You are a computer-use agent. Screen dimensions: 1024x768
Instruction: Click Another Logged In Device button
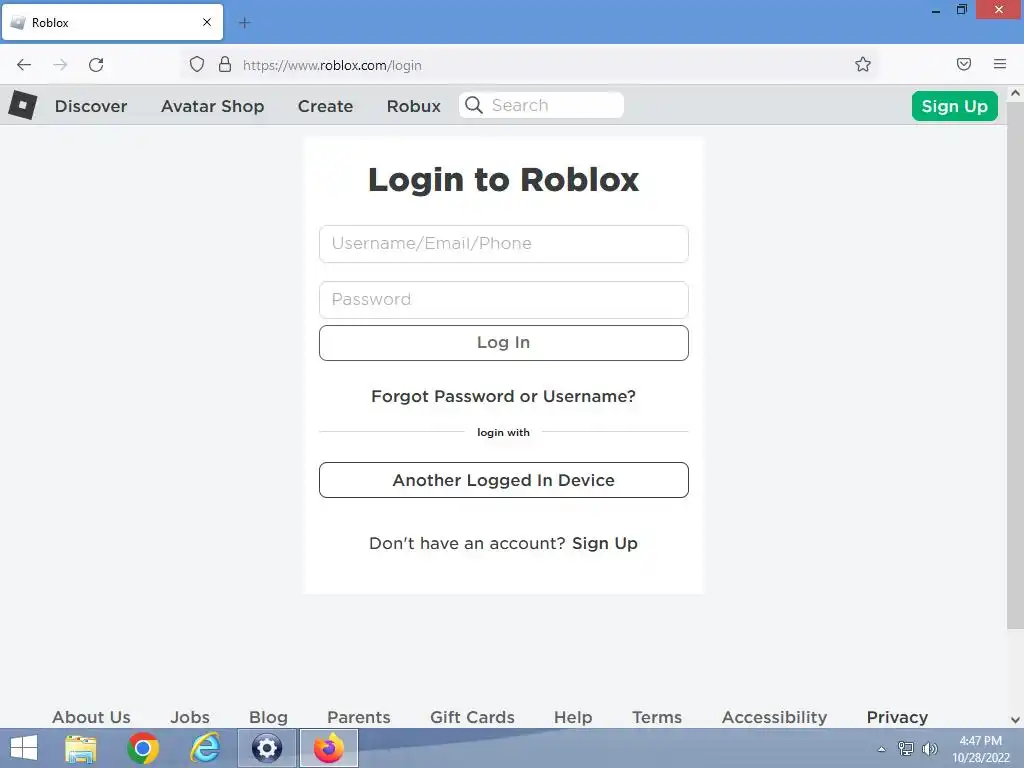pos(504,480)
